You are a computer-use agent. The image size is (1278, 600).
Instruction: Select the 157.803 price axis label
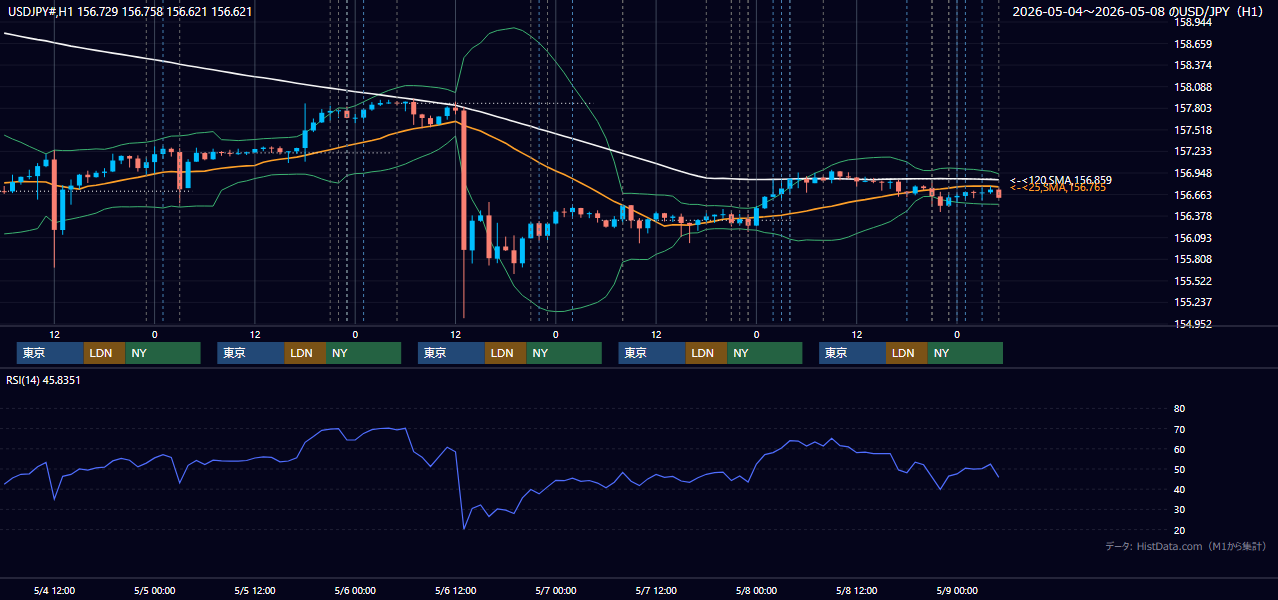(1192, 108)
